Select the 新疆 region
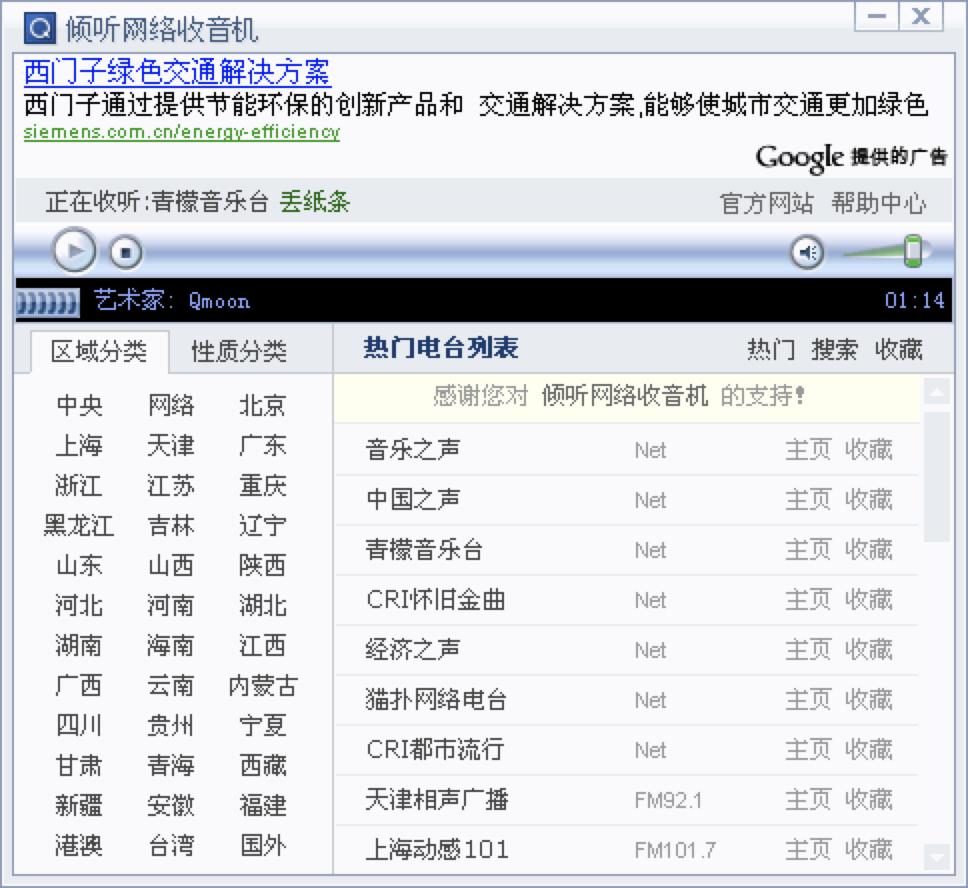968x888 pixels. (x=79, y=805)
